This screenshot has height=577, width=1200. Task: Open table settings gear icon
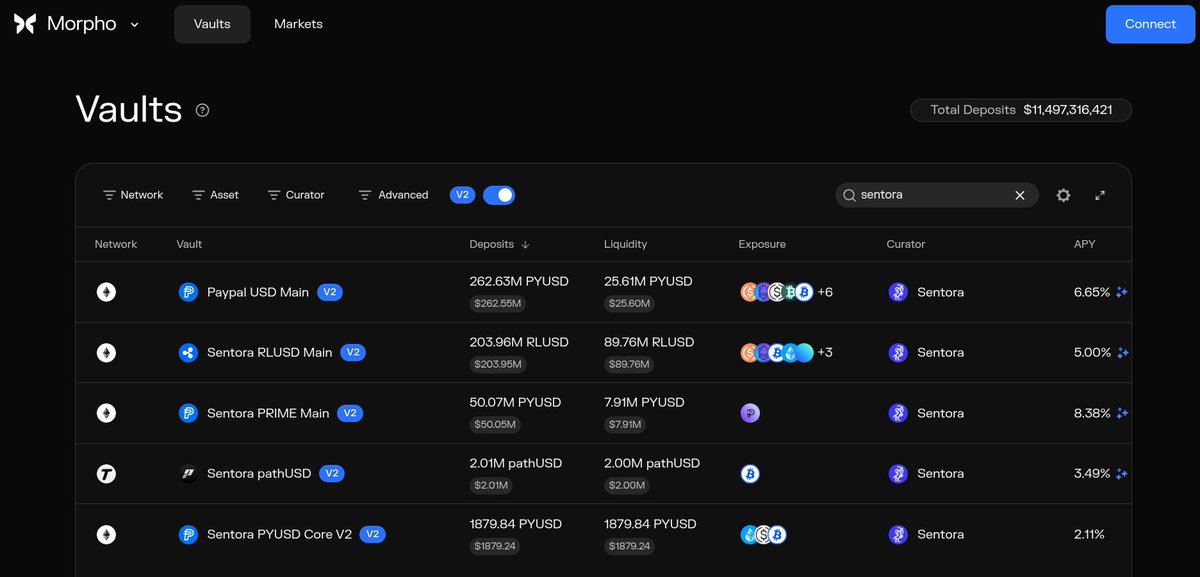coord(1063,195)
